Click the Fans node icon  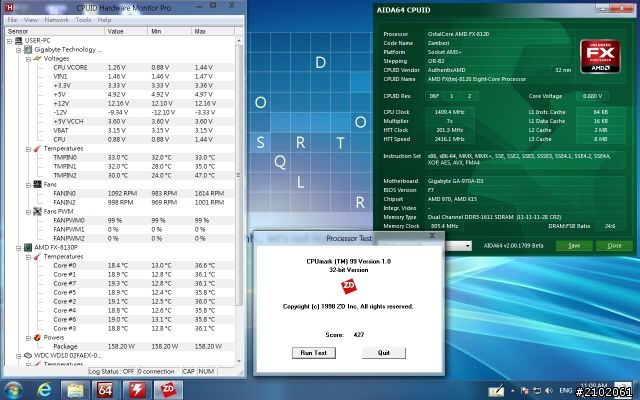pos(38,184)
